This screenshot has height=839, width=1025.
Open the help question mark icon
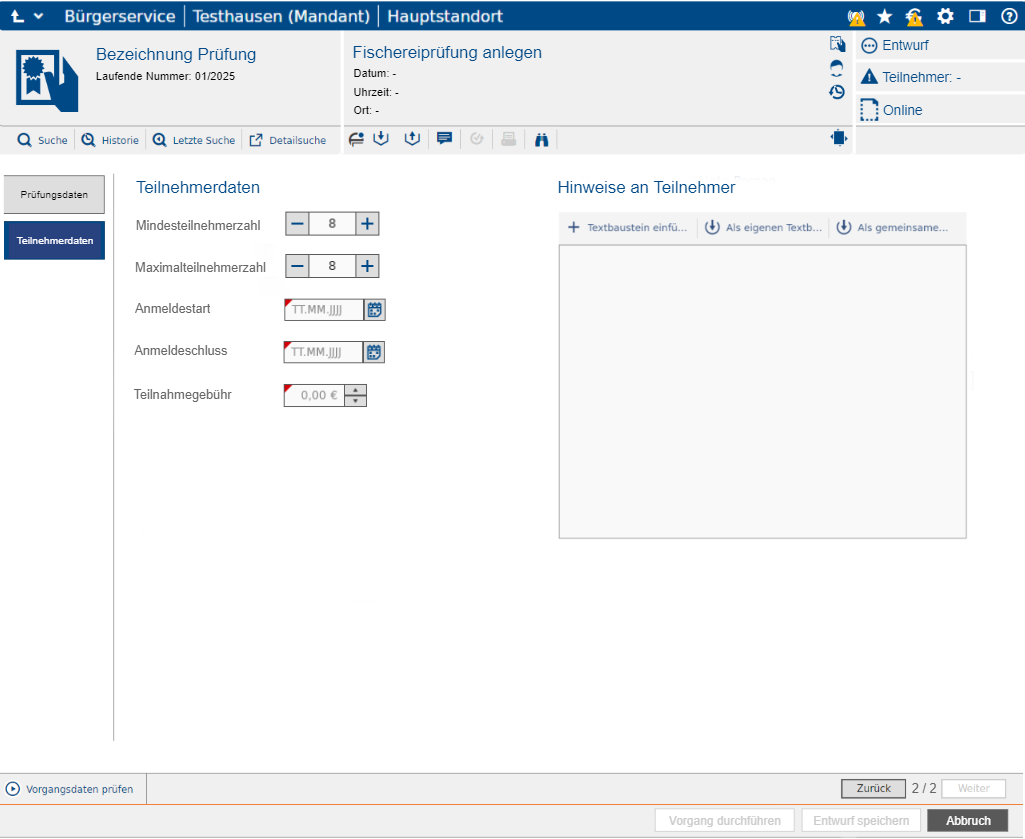click(x=1008, y=16)
